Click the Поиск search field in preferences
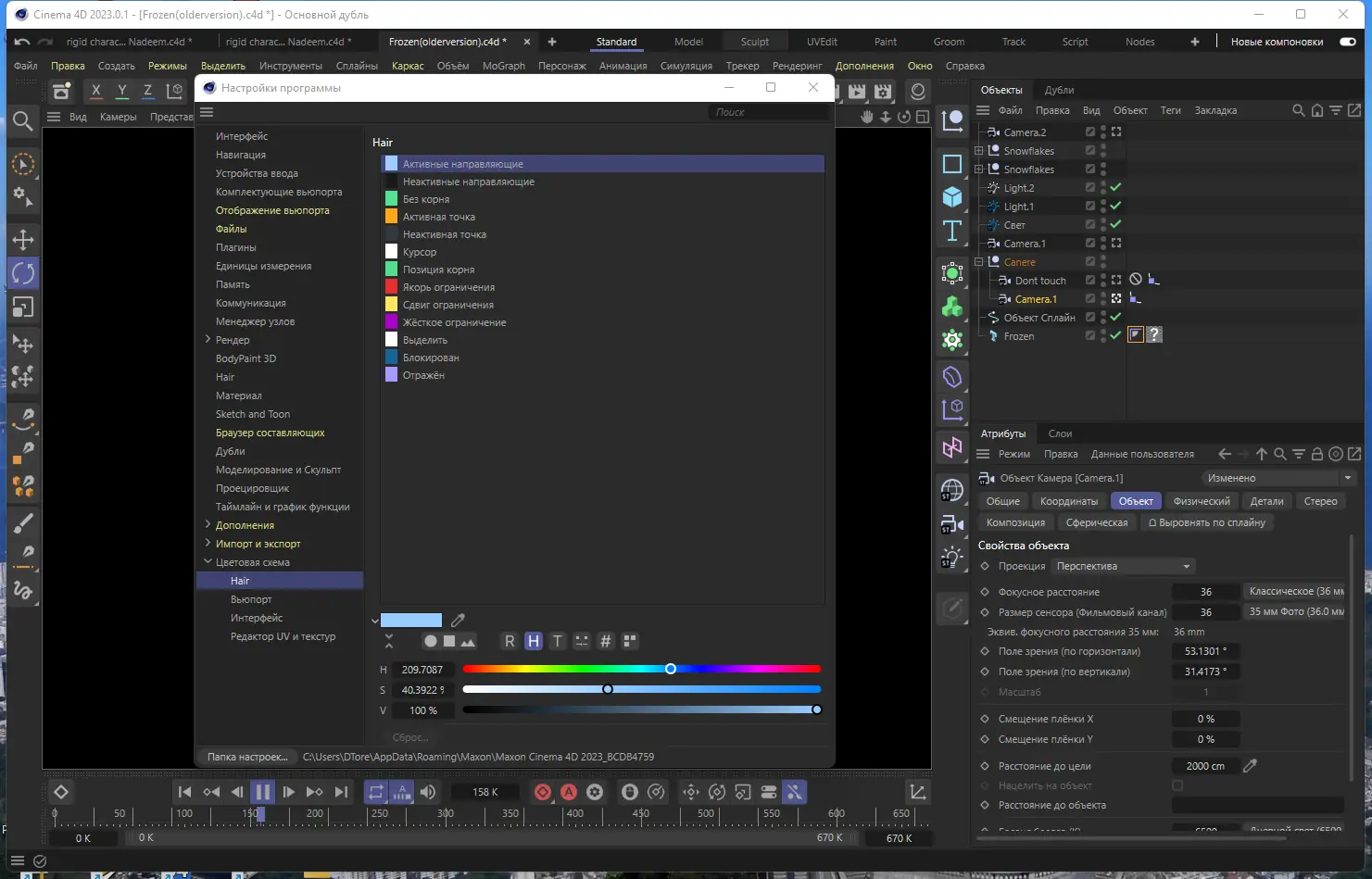Screen dimensions: 1372x879 tap(768, 112)
